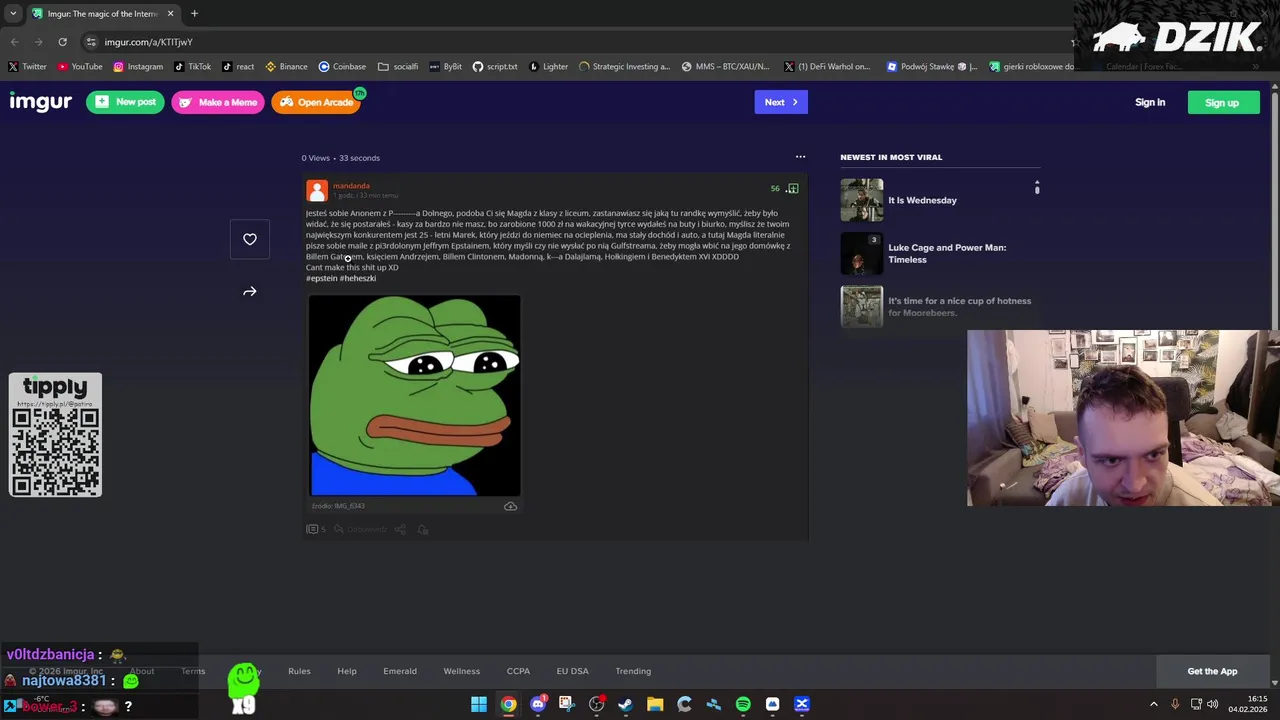Close the Imgur browser tab
This screenshot has width=1280, height=720.
pyautogui.click(x=170, y=14)
